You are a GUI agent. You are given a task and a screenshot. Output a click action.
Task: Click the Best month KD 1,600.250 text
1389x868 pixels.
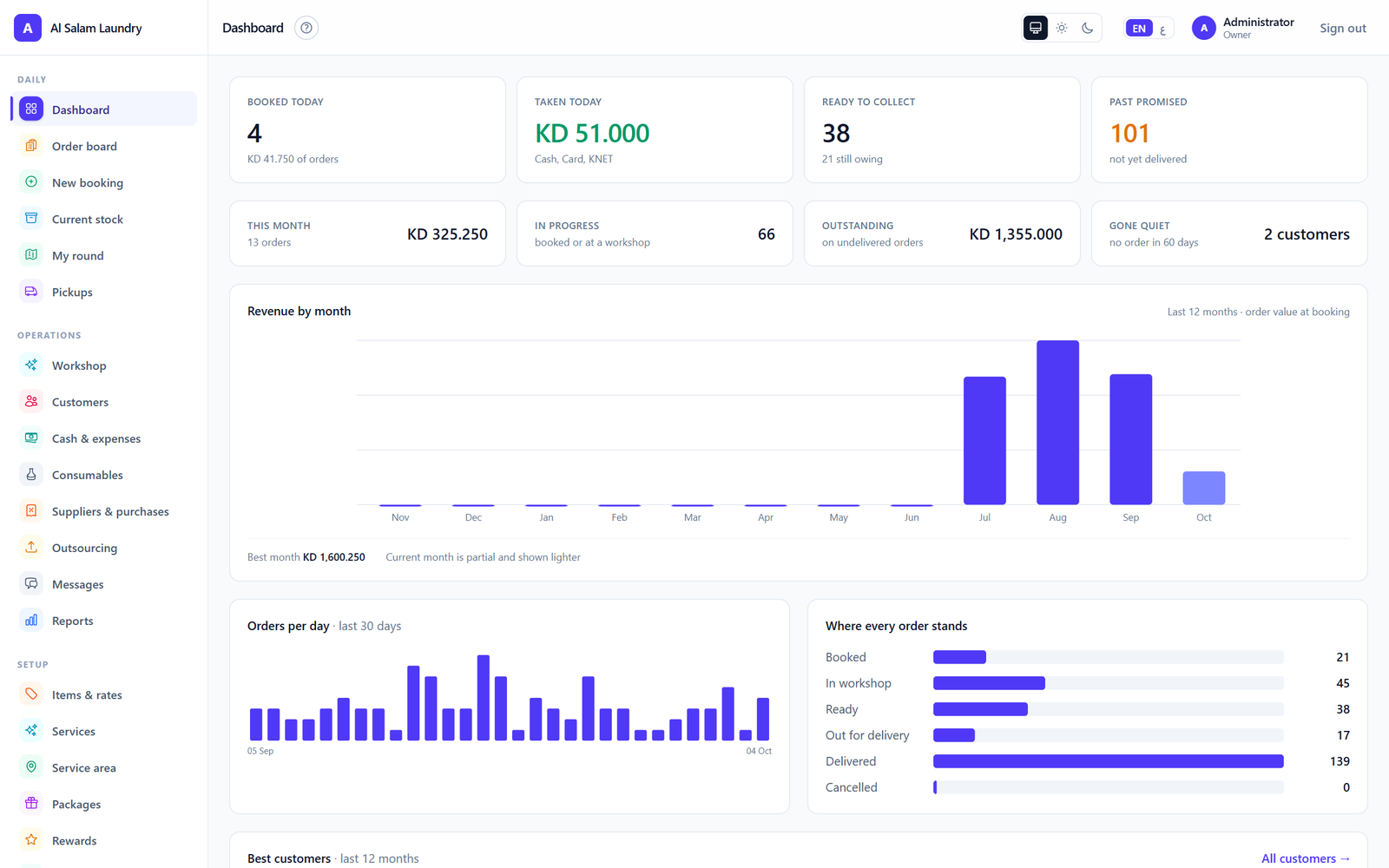click(306, 557)
